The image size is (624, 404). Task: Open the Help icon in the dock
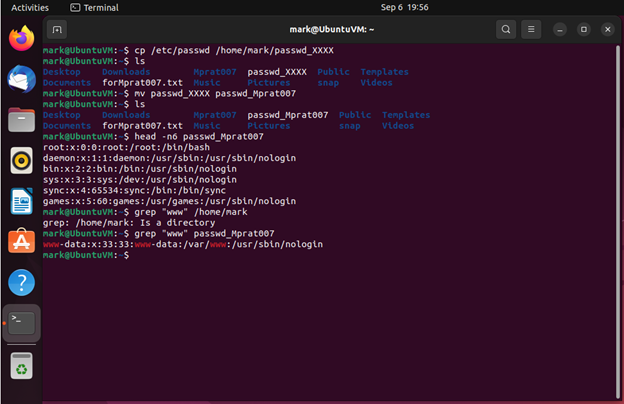(x=21, y=282)
